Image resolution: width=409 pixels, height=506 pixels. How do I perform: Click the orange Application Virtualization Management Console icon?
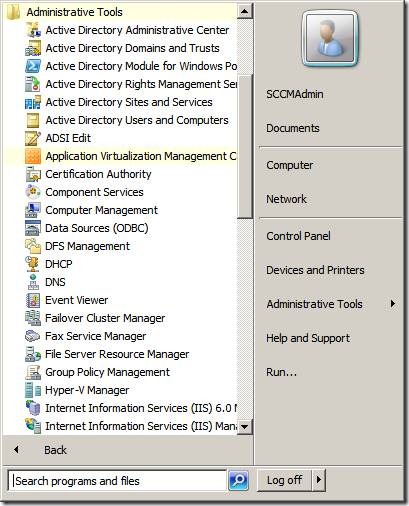pyautogui.click(x=33, y=156)
